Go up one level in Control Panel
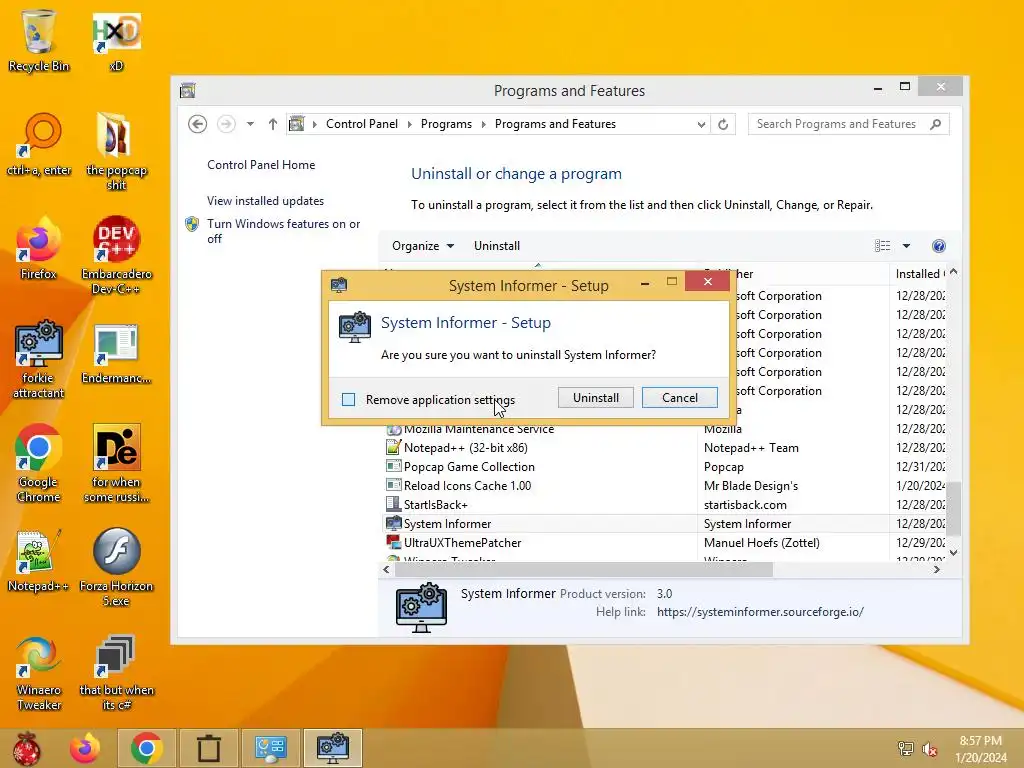1024x768 pixels. [x=273, y=124]
